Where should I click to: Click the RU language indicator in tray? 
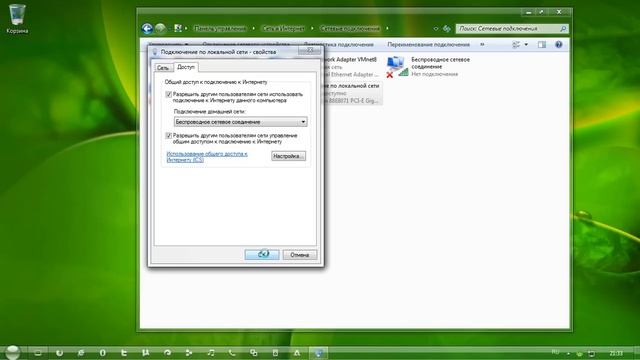click(556, 352)
